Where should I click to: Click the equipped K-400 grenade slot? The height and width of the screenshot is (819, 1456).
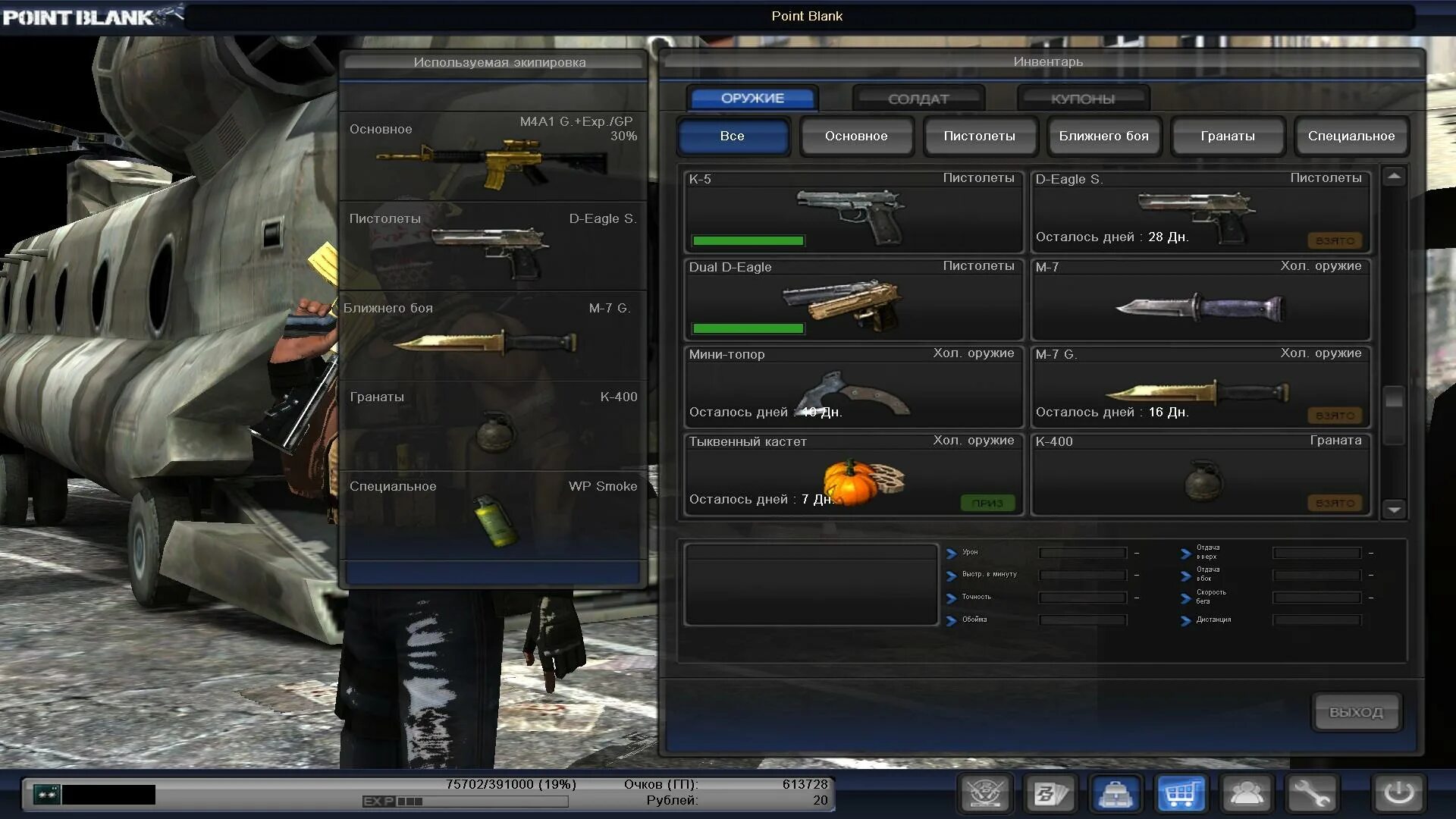493,425
